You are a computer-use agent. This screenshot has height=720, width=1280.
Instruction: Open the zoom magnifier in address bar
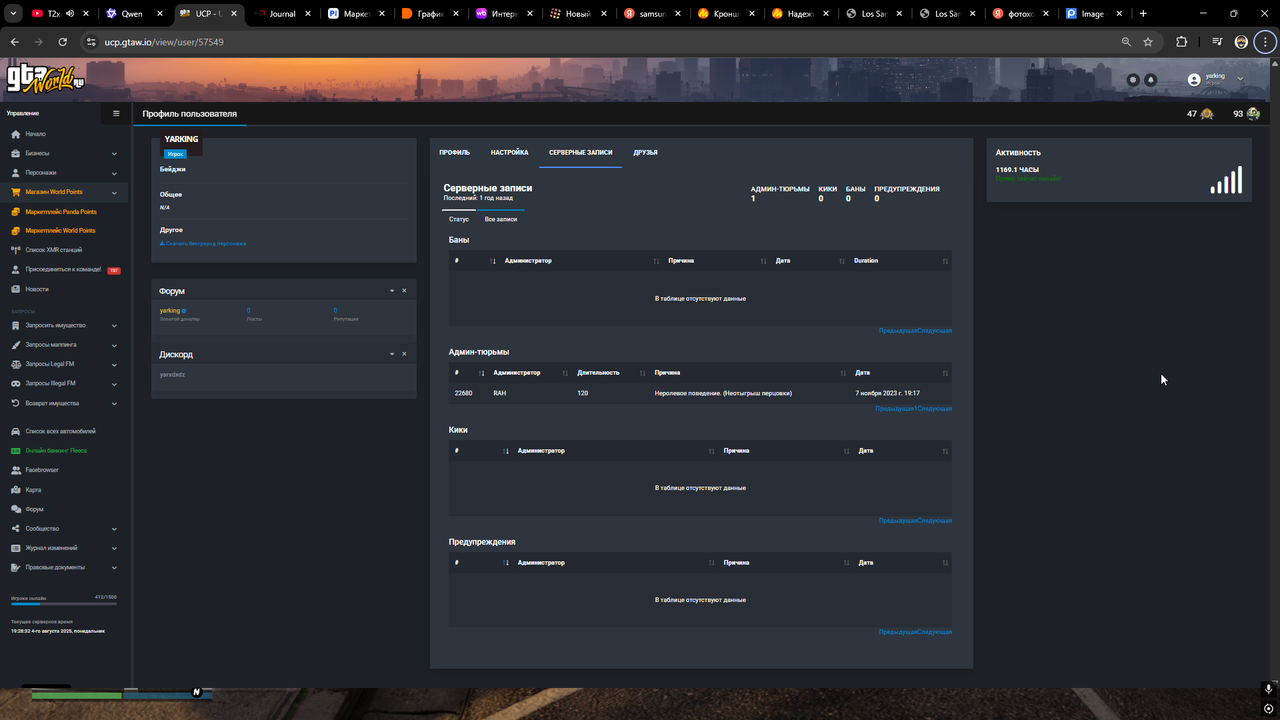1126,42
